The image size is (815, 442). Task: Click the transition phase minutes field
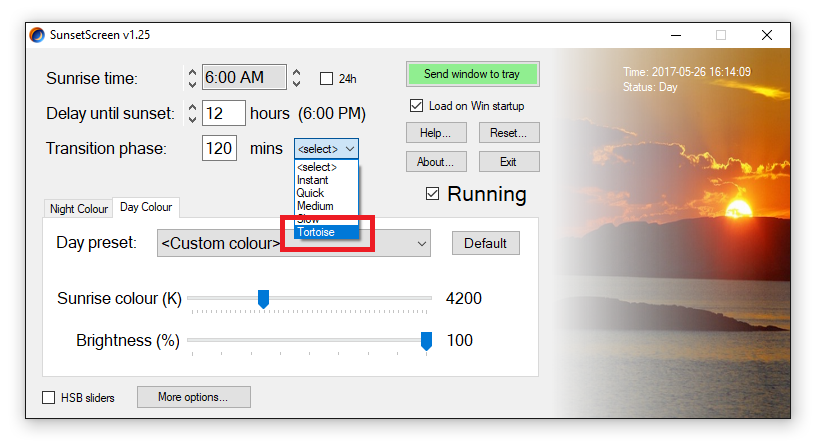[219, 148]
